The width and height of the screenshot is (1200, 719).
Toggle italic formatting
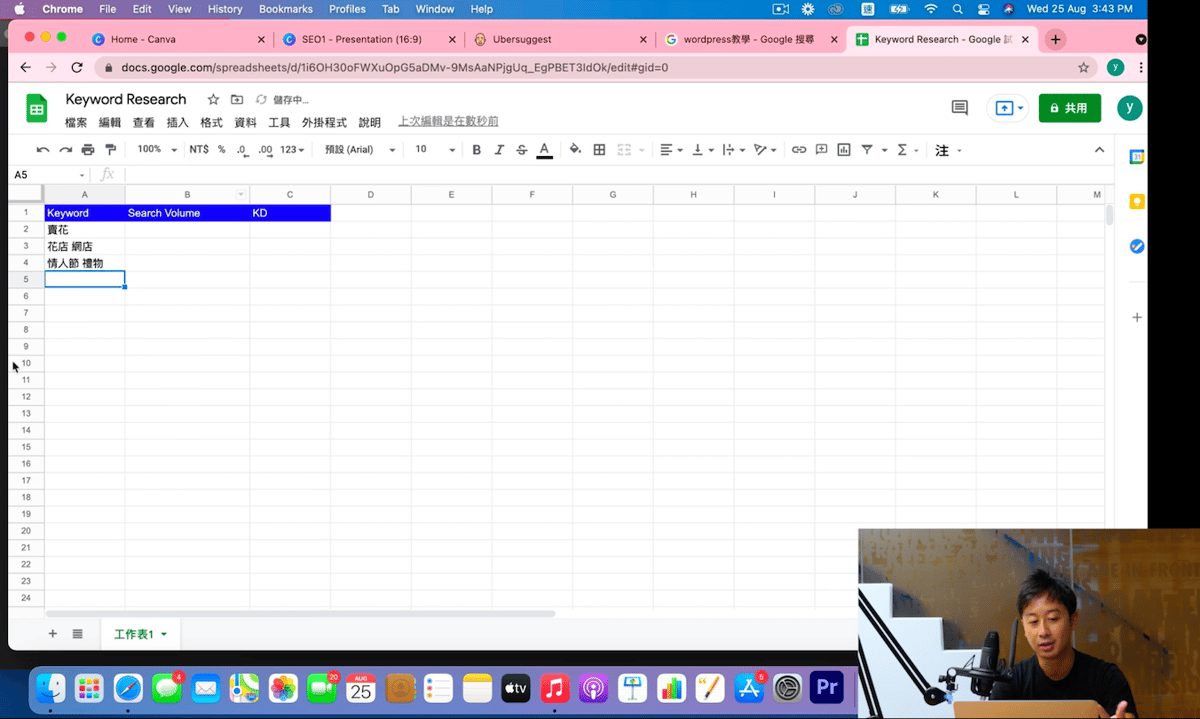499,150
